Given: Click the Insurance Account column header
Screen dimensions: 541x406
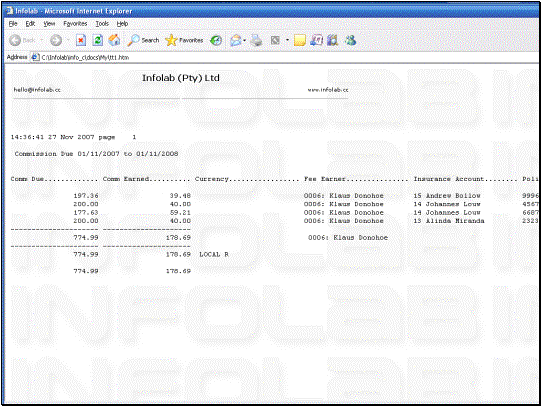Looking at the screenshot, I should point(465,179).
